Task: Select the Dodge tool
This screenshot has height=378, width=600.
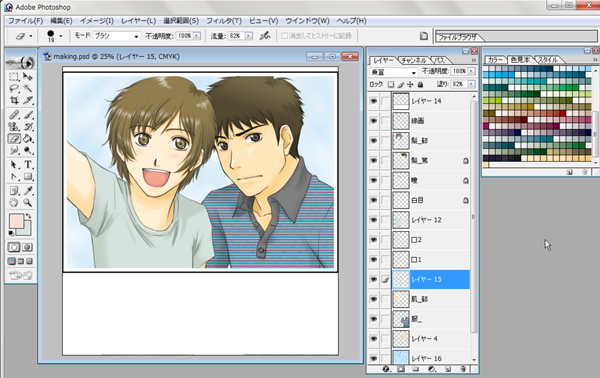Action: [28, 150]
